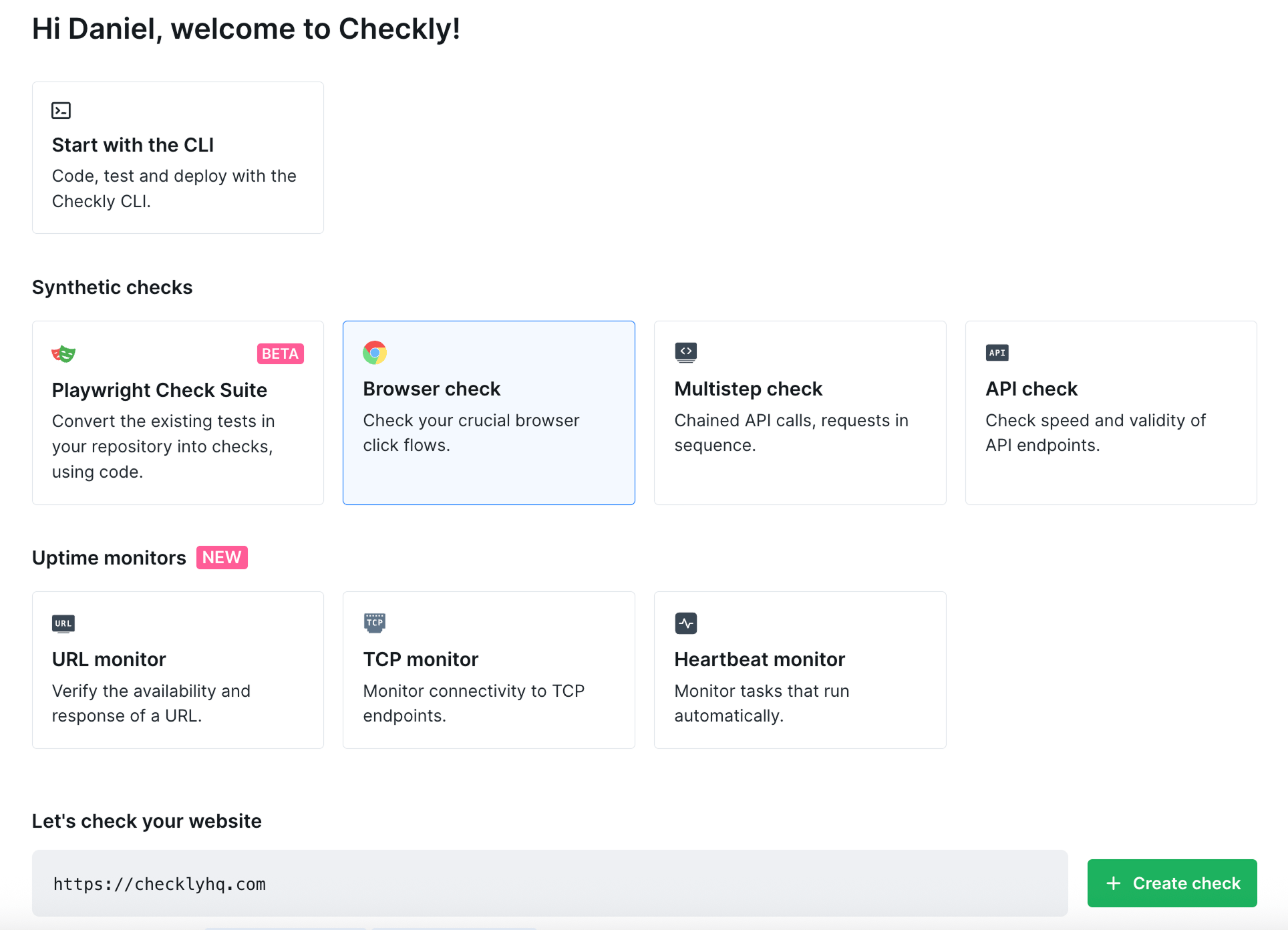Viewport: 1288px width, 930px height.
Task: Select Multistep check card title
Action: (x=748, y=389)
